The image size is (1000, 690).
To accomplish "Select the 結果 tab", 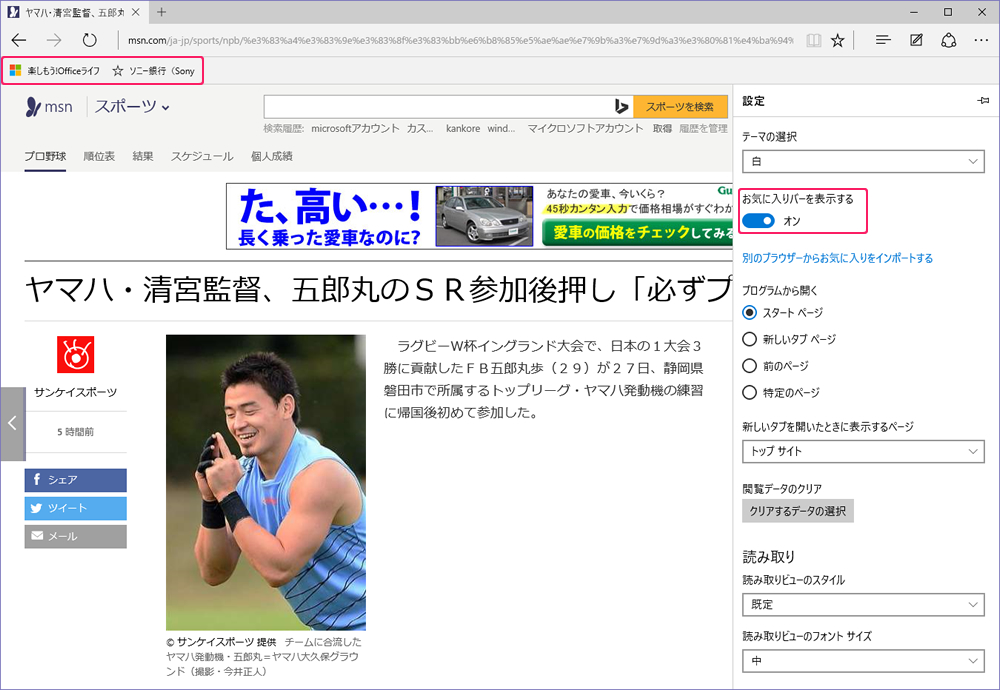I will [143, 156].
